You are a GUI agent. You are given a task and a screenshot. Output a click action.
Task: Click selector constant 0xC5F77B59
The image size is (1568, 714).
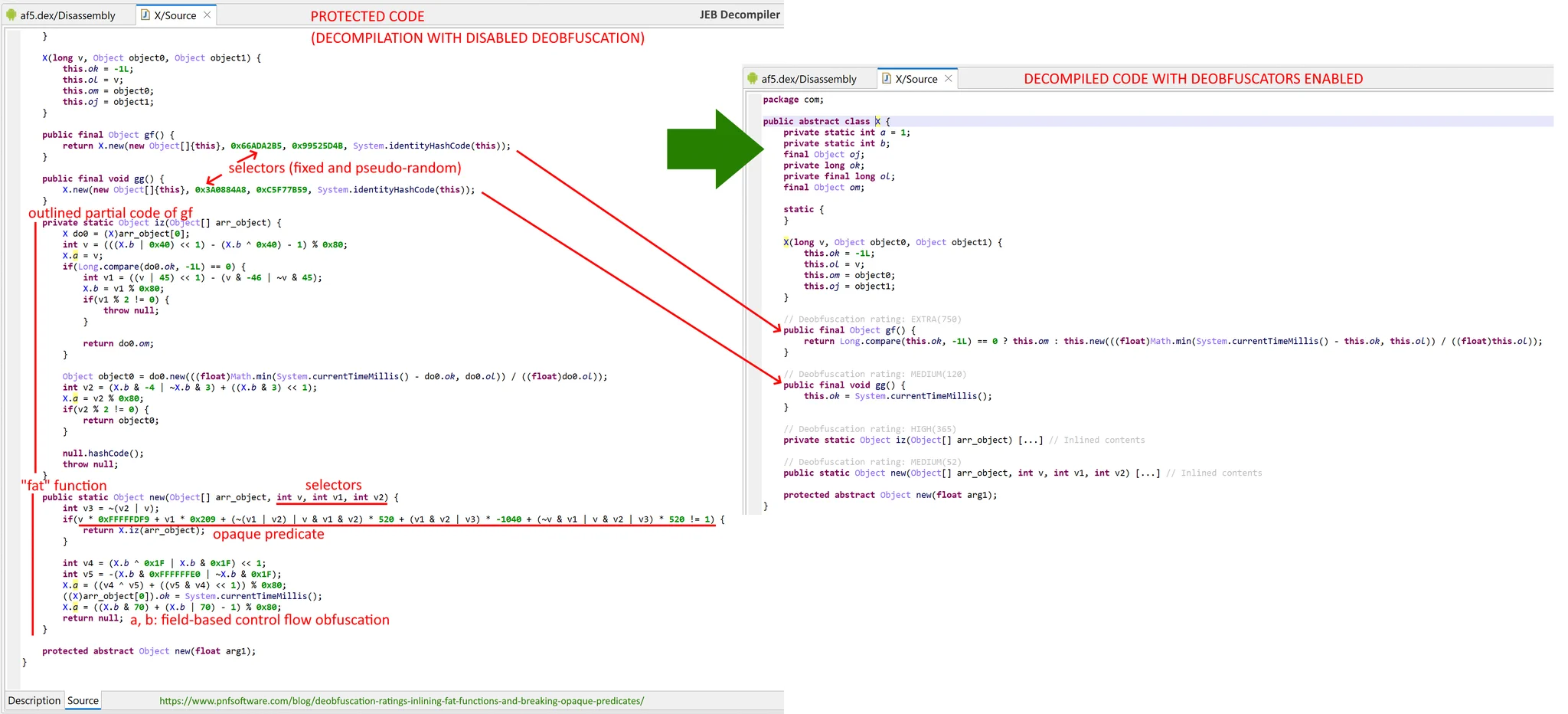(282, 190)
